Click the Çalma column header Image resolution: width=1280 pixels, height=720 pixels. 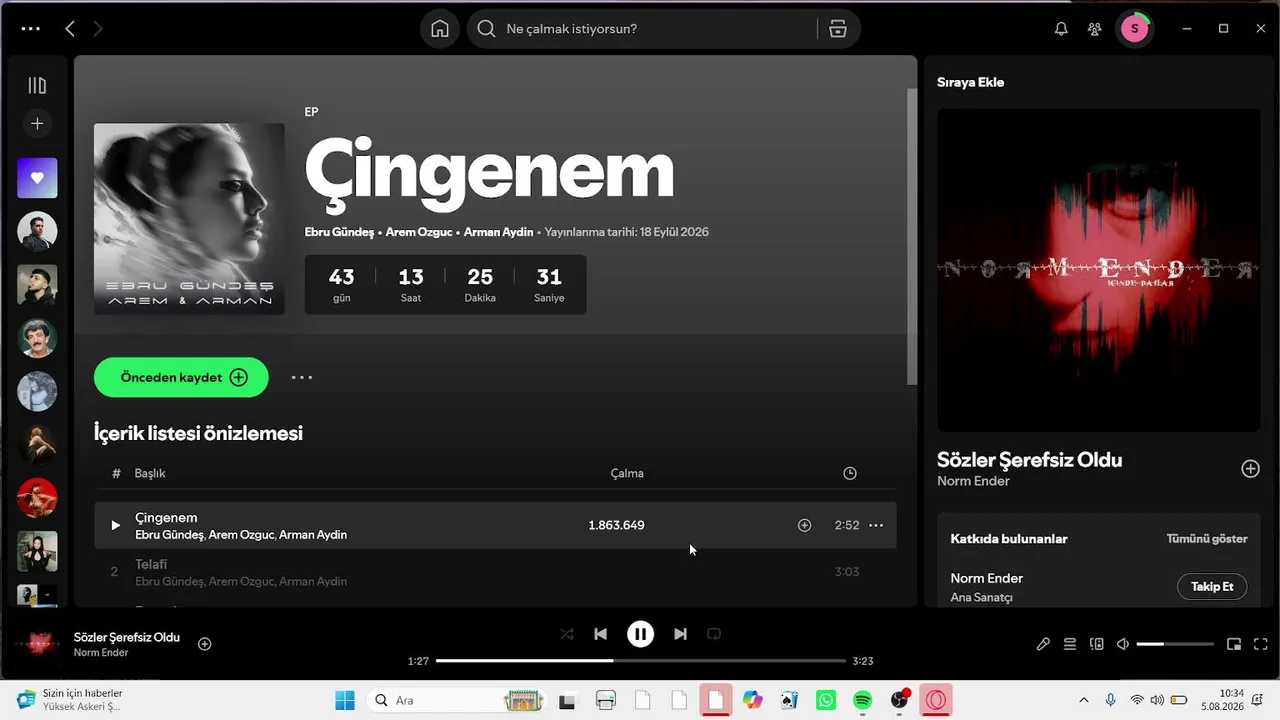click(x=627, y=473)
